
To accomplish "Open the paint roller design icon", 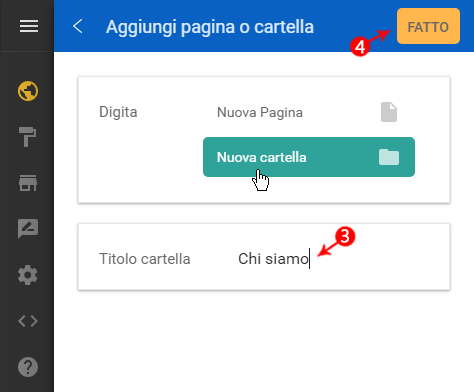I will click(x=27, y=137).
